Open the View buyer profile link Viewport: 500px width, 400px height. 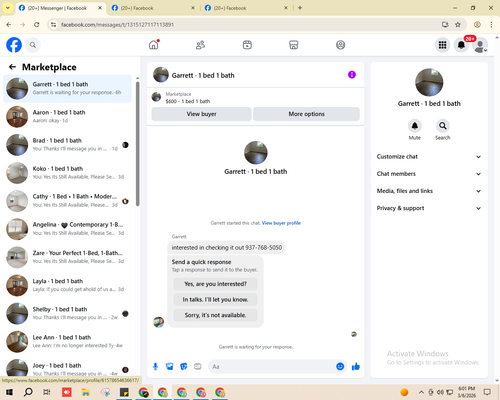click(281, 223)
